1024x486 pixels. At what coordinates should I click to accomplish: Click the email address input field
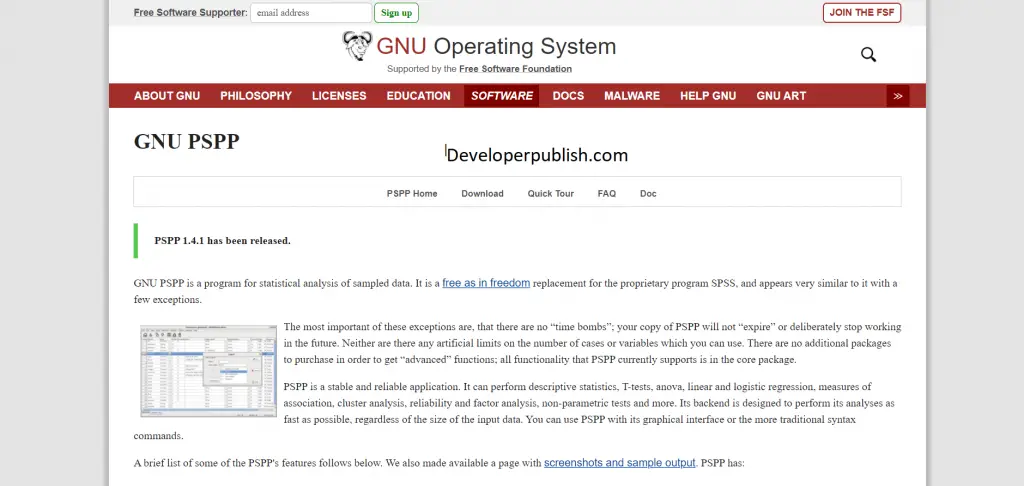pos(311,12)
